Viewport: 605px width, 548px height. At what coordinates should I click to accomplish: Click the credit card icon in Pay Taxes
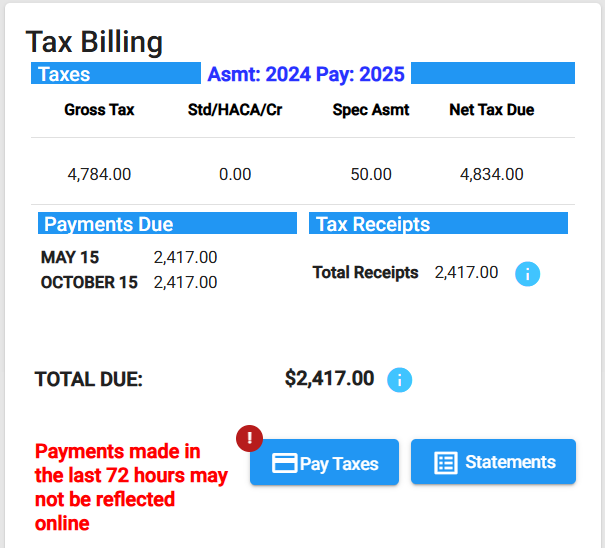click(285, 464)
